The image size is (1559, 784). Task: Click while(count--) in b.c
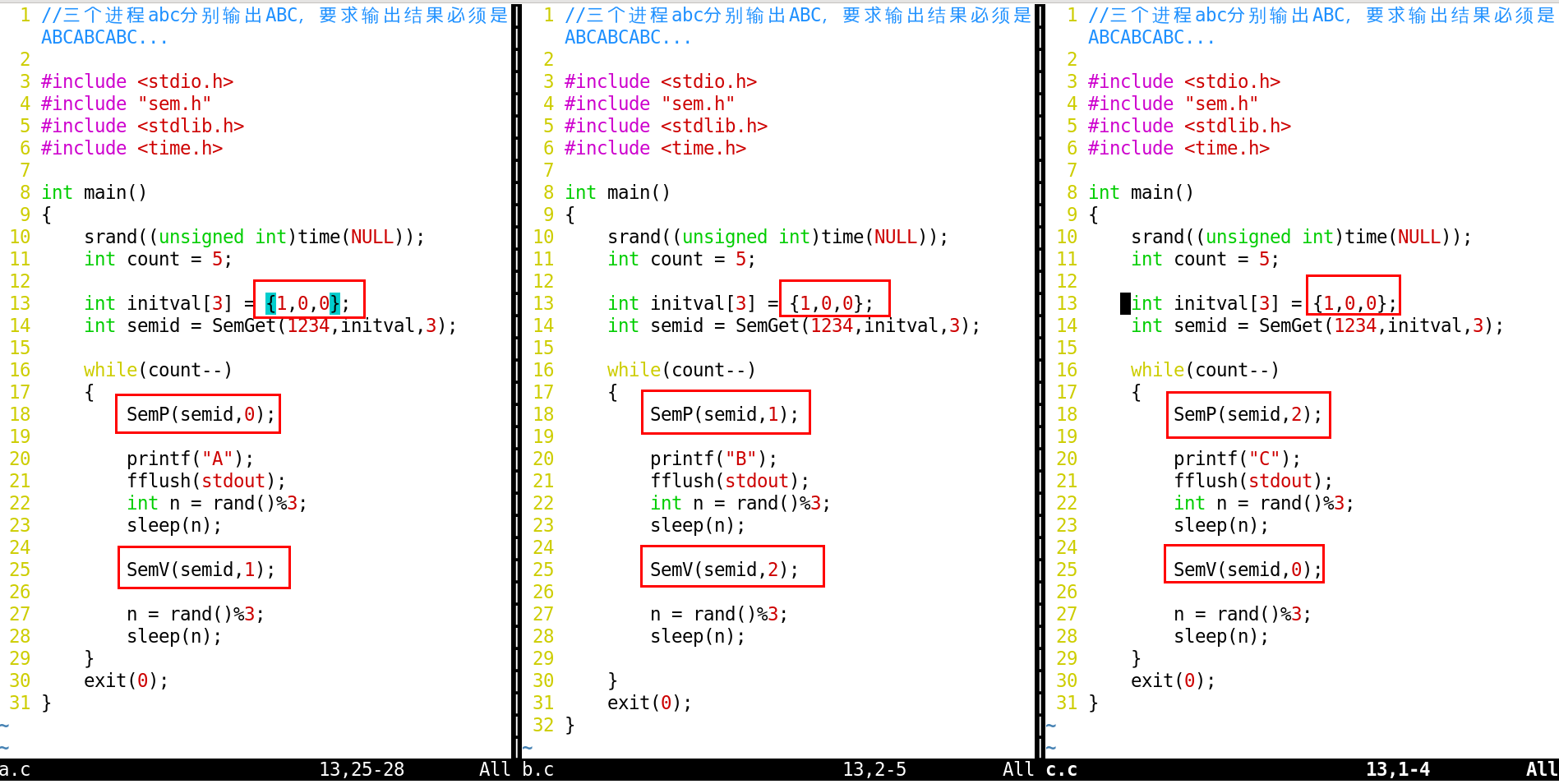681,370
